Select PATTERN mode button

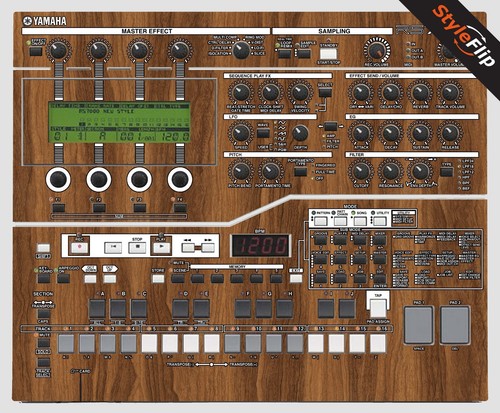pos(321,221)
